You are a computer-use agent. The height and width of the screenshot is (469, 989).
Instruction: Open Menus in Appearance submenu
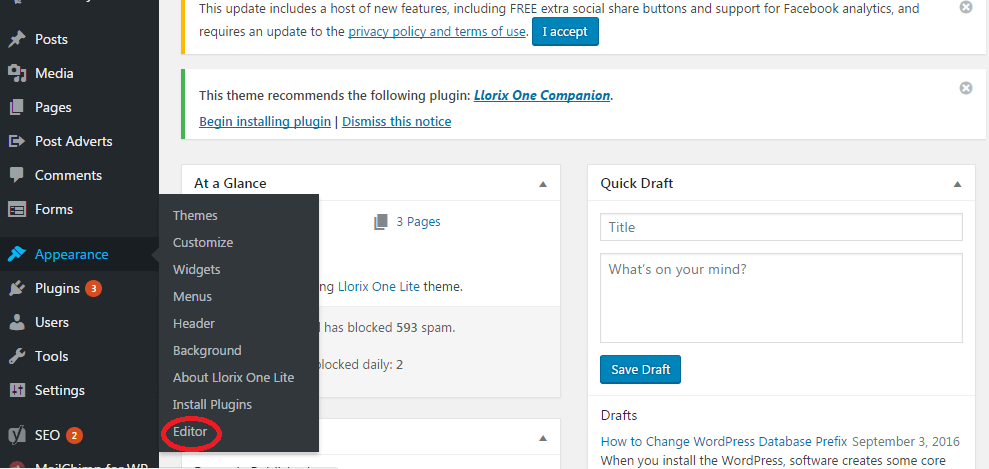[192, 296]
